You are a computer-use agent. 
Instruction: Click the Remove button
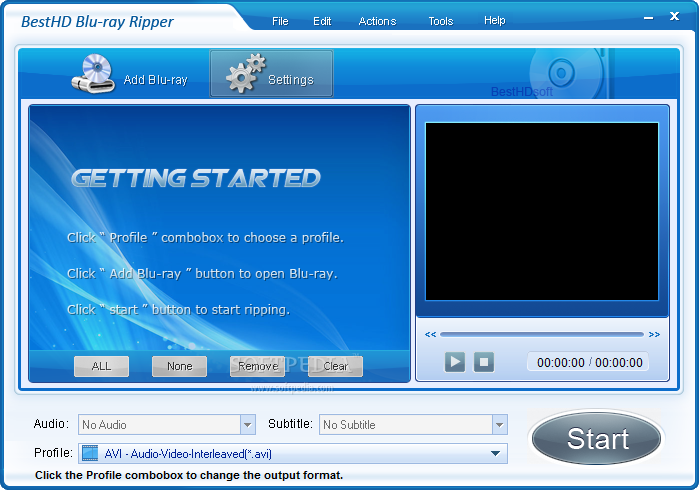tap(257, 366)
